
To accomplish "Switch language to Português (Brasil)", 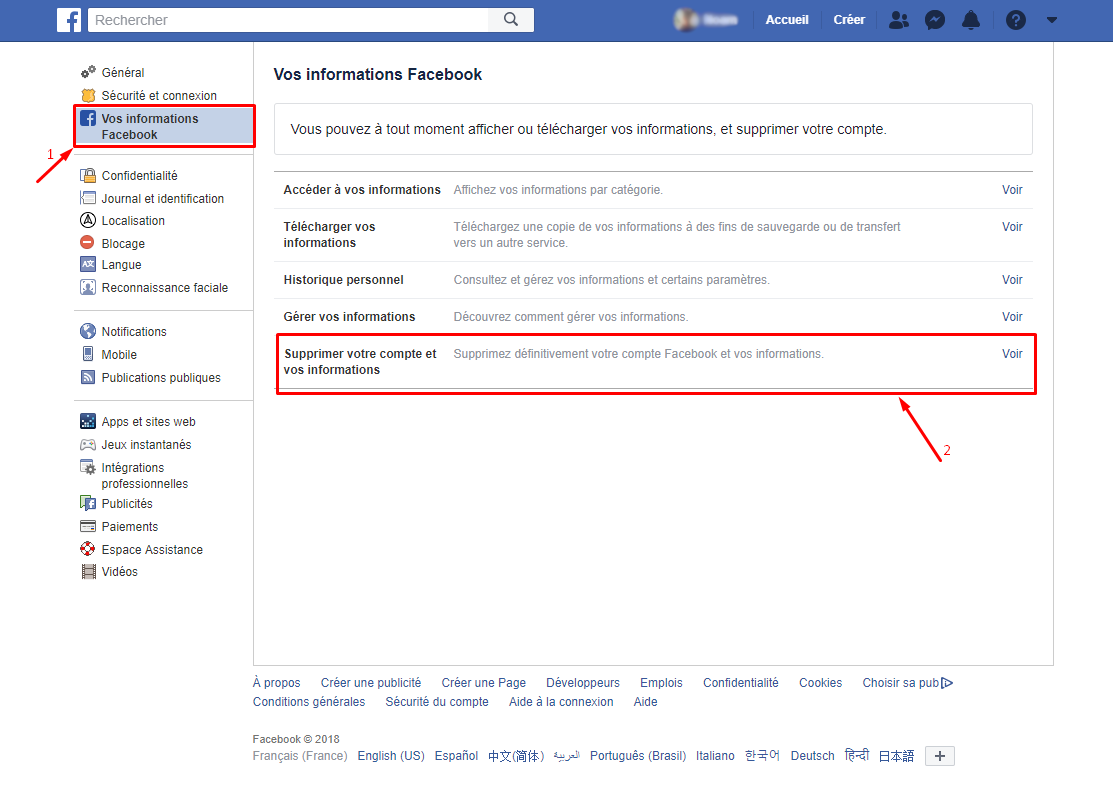I will coord(637,756).
